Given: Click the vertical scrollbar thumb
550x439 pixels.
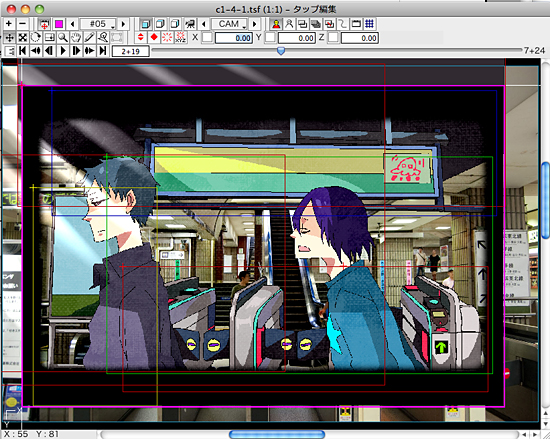Looking at the screenshot, I should click(545, 201).
